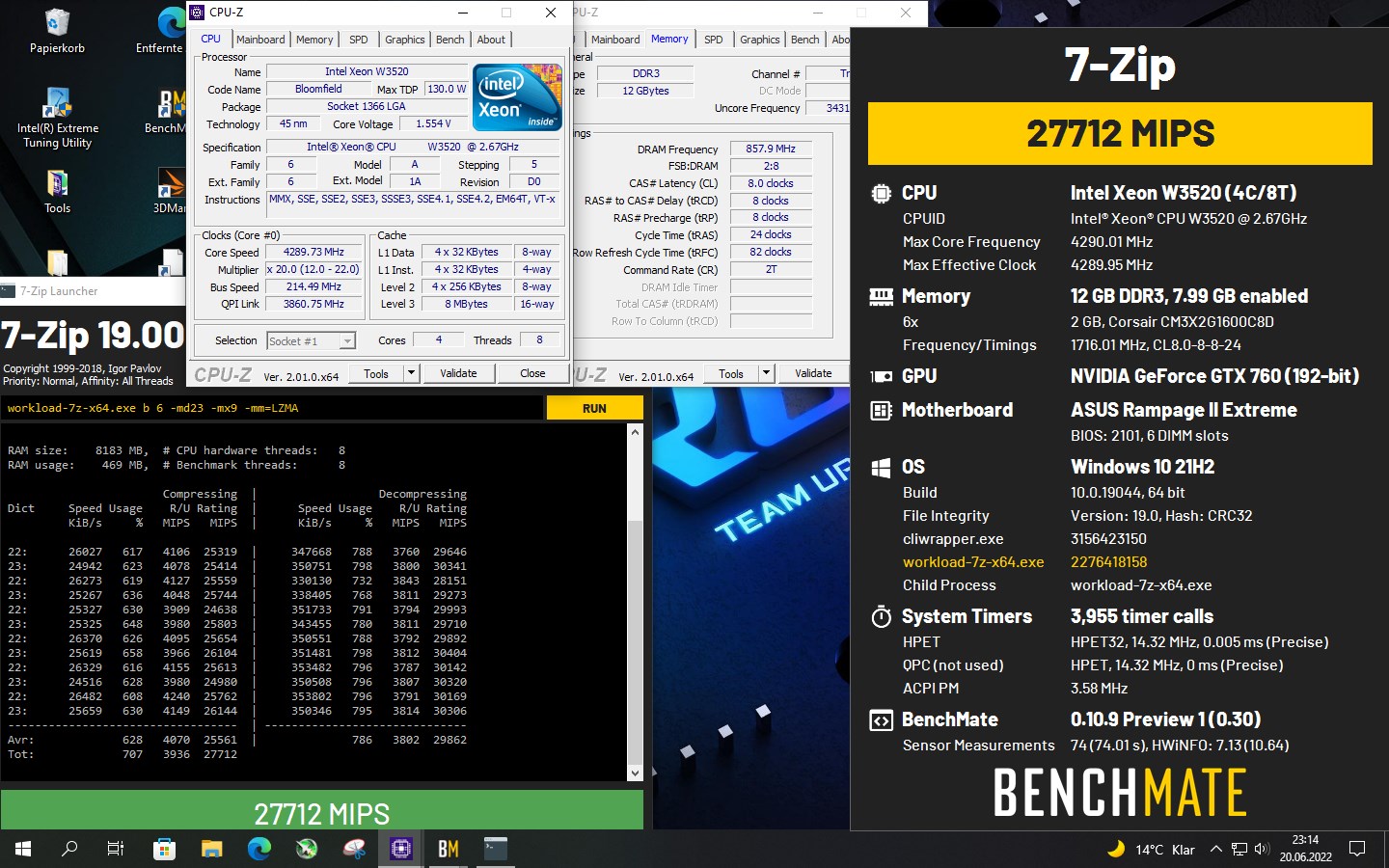Open Socket #1 selection dropdown
This screenshot has width=1389, height=868.
tap(312, 341)
